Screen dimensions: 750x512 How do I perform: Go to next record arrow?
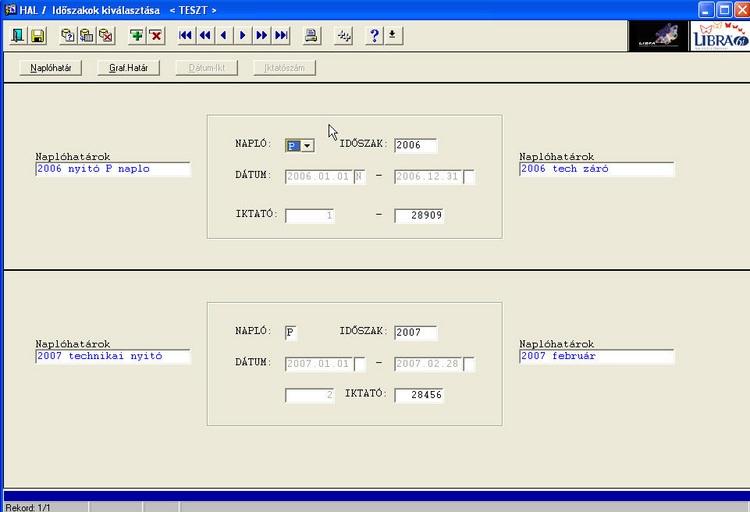pyautogui.click(x=243, y=35)
